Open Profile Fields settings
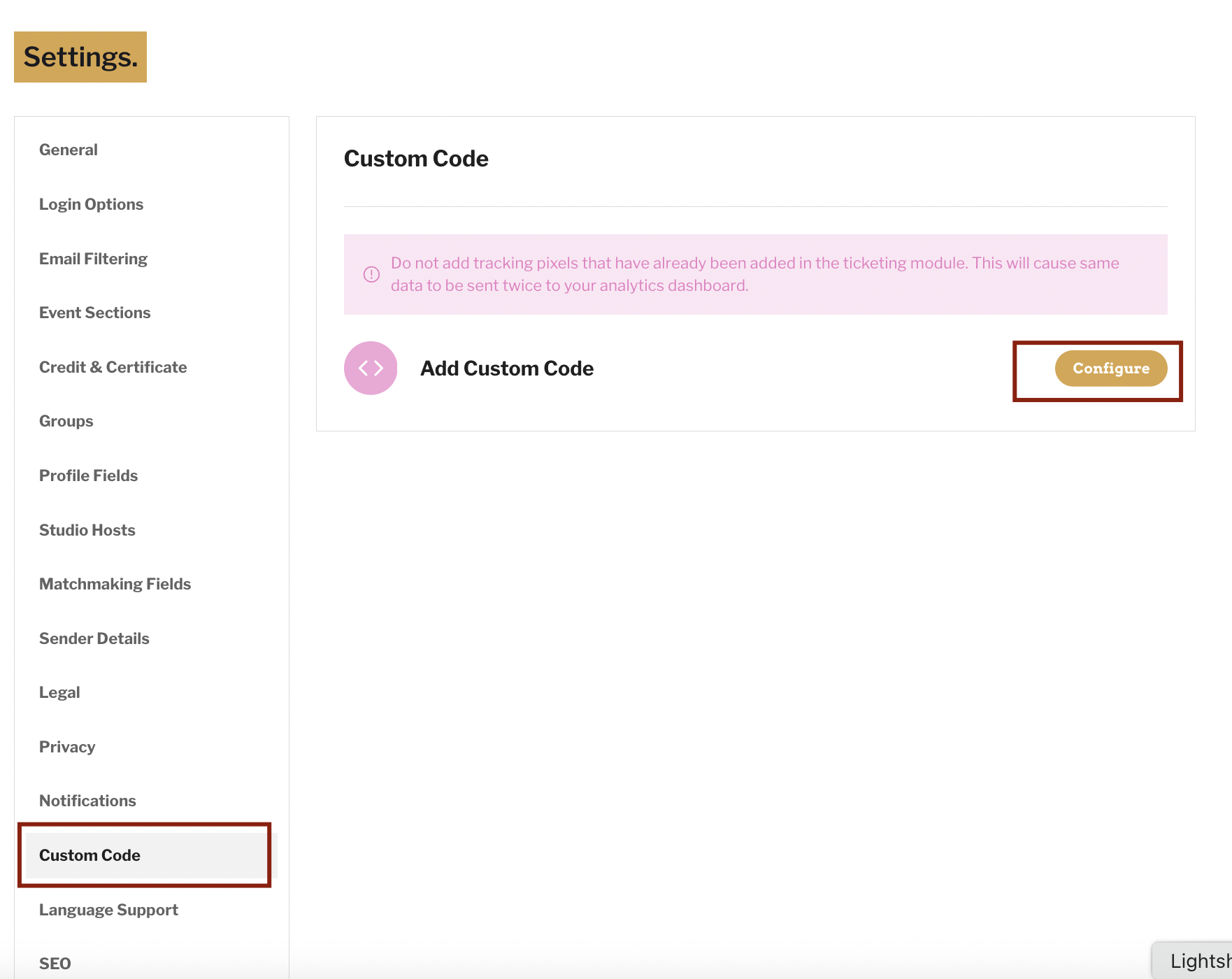This screenshot has width=1232, height=979. click(88, 476)
